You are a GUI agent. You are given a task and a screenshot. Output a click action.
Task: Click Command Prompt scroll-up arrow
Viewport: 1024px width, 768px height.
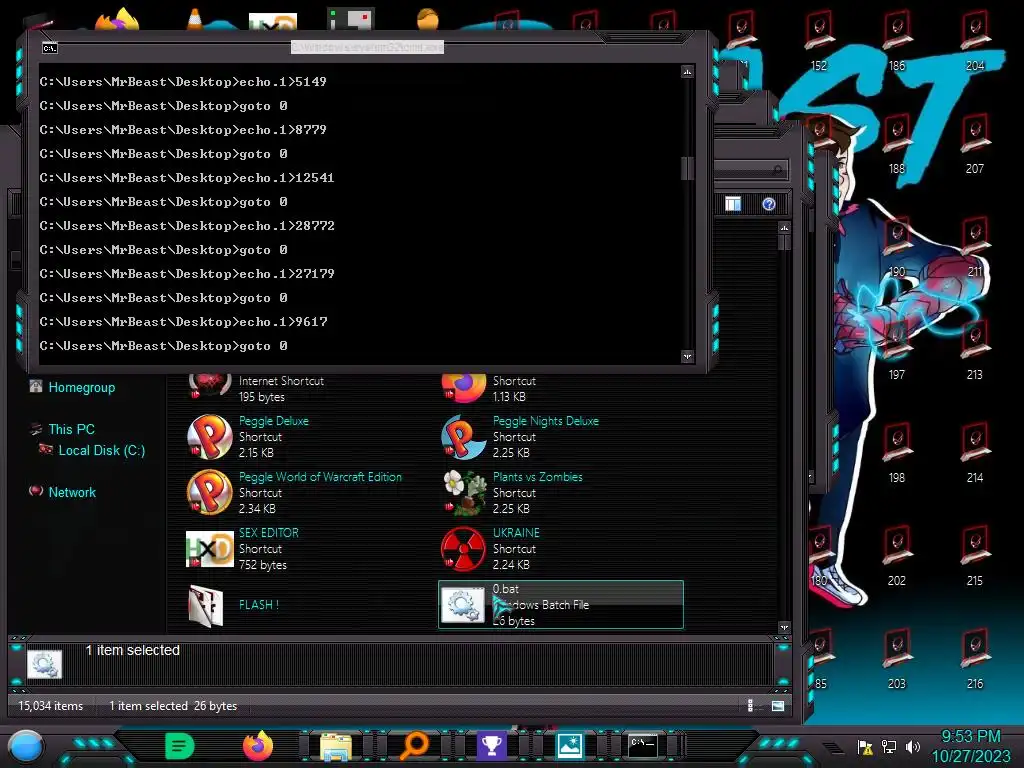(687, 71)
